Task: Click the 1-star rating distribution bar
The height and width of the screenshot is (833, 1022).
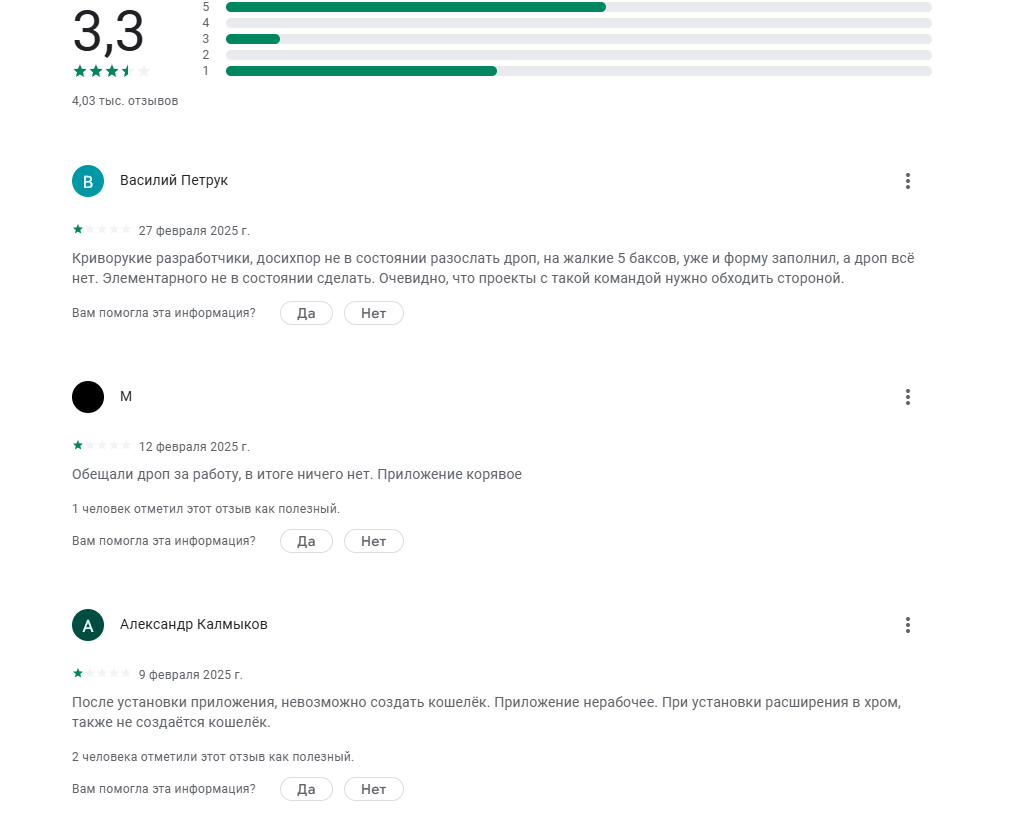Action: [x=579, y=71]
